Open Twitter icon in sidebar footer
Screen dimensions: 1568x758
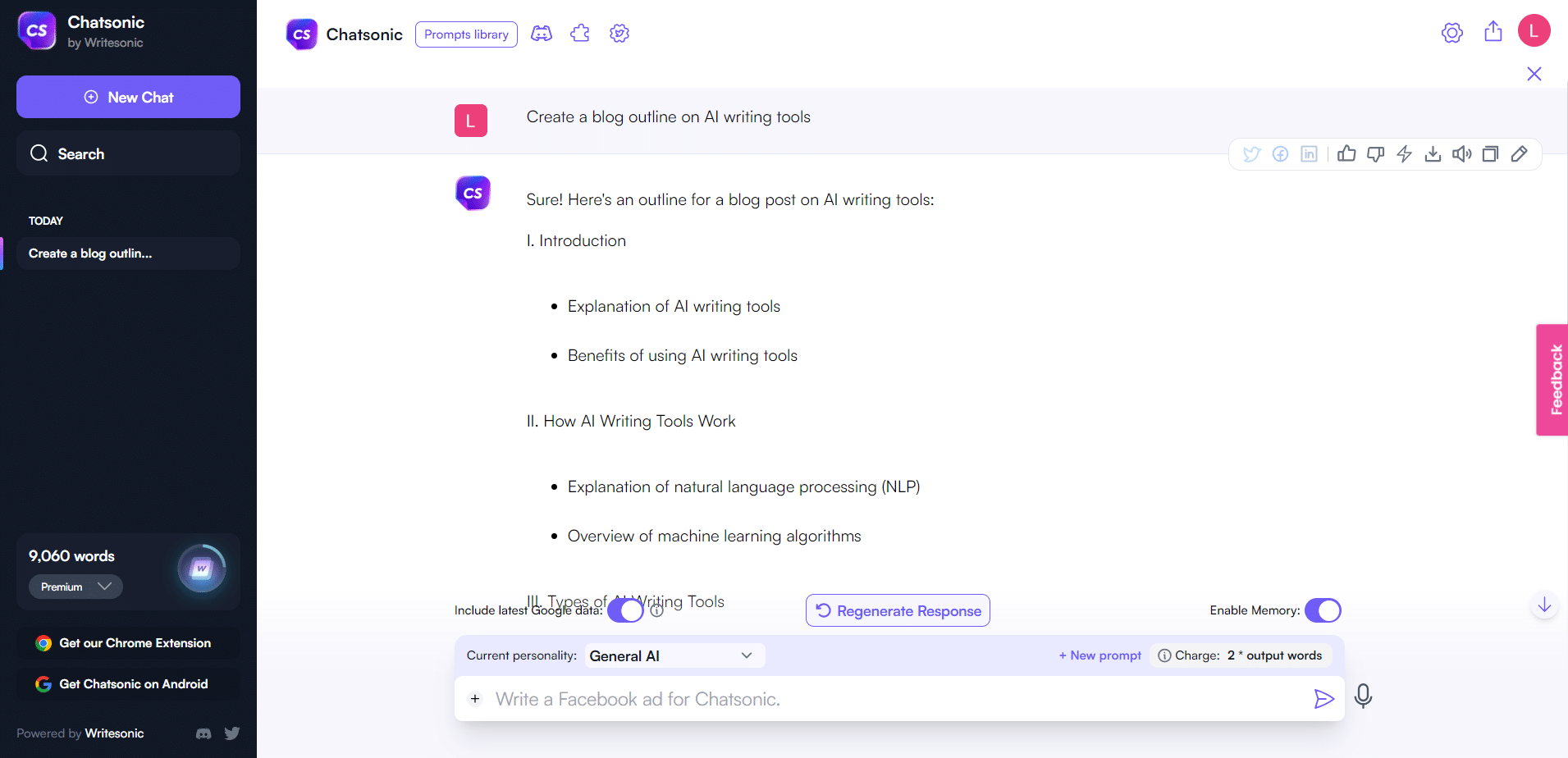pos(232,733)
